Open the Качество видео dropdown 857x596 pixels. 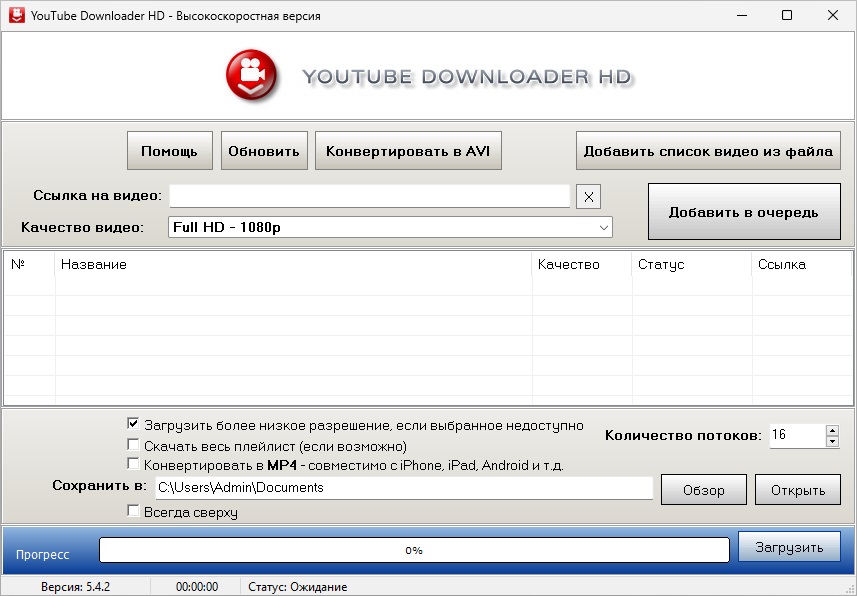click(x=390, y=227)
